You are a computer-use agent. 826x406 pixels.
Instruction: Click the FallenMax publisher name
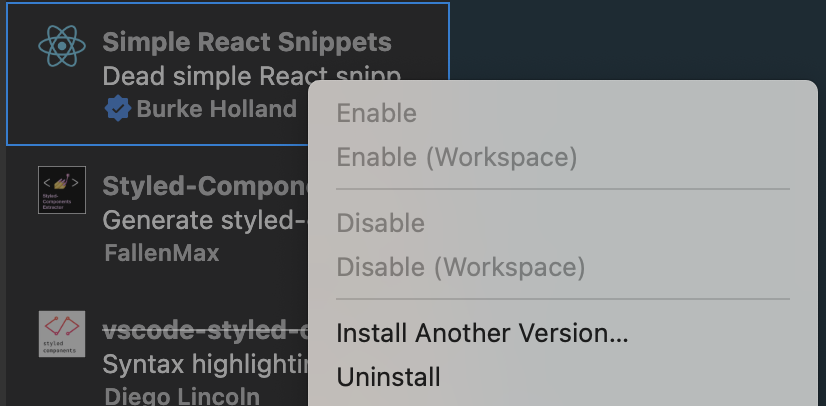click(x=161, y=252)
